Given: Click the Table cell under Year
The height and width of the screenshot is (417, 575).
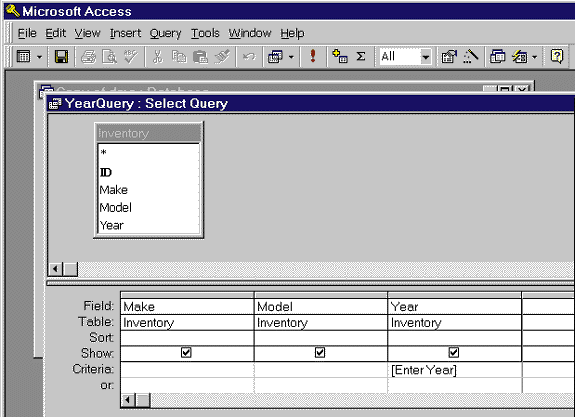Looking at the screenshot, I should (455, 323).
